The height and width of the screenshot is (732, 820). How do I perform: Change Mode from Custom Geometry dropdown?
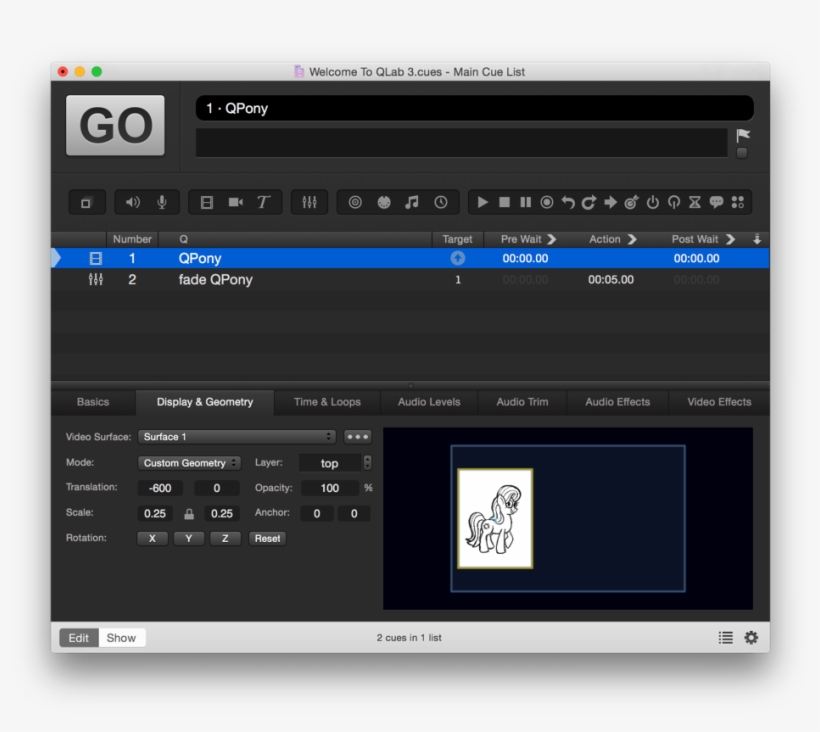click(188, 462)
